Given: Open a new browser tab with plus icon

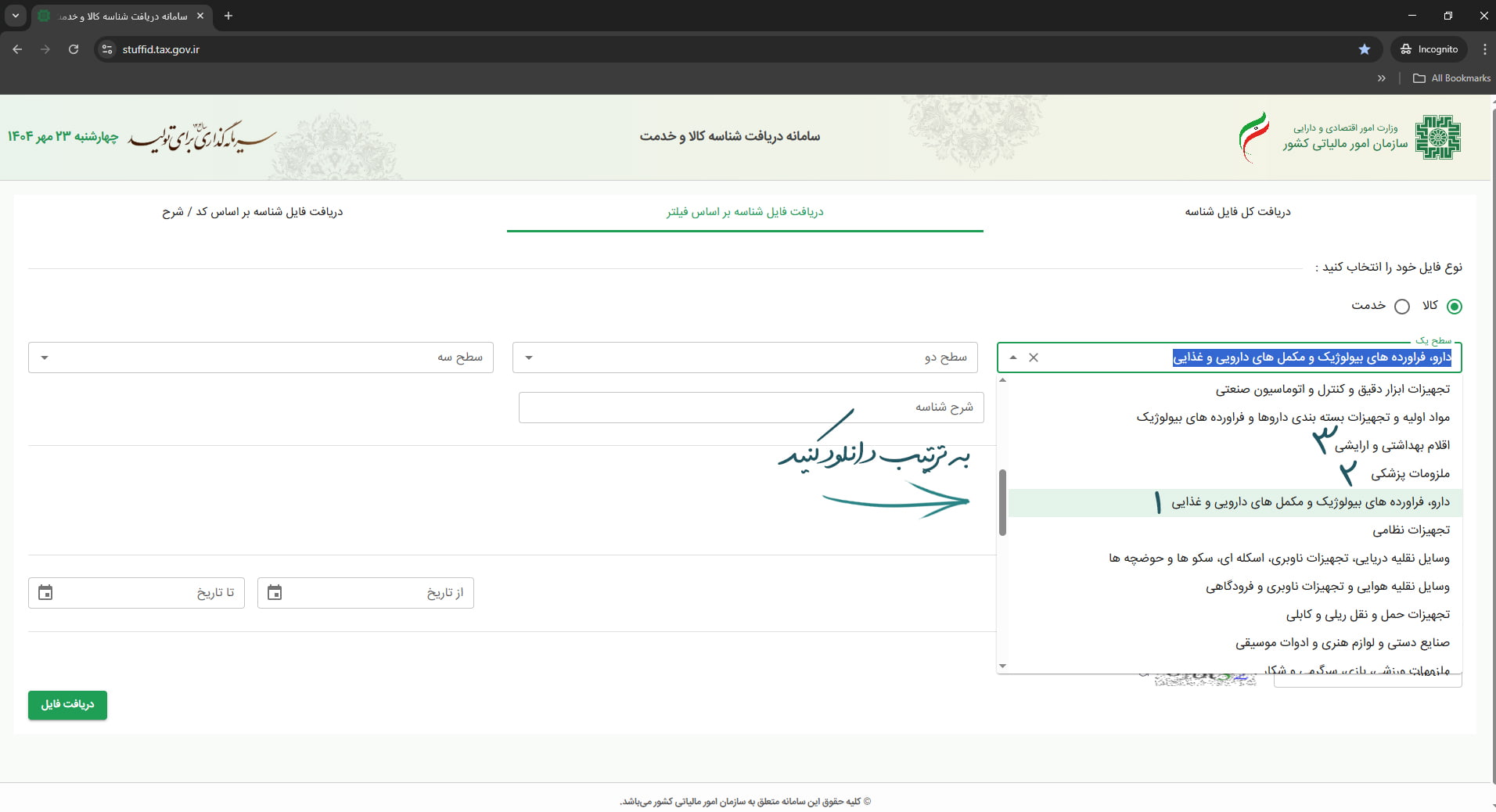Looking at the screenshot, I should [228, 16].
